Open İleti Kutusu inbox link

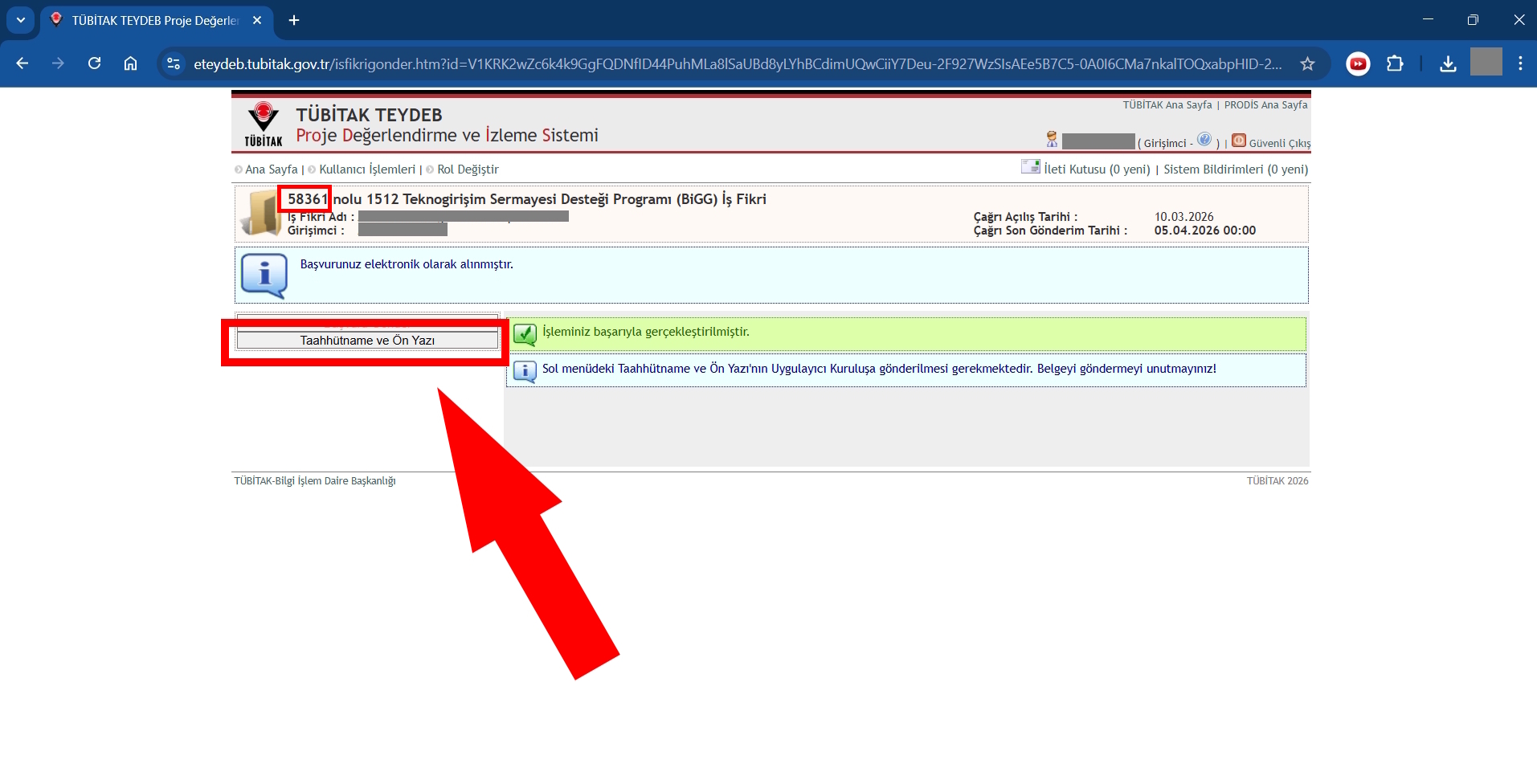(x=1097, y=169)
